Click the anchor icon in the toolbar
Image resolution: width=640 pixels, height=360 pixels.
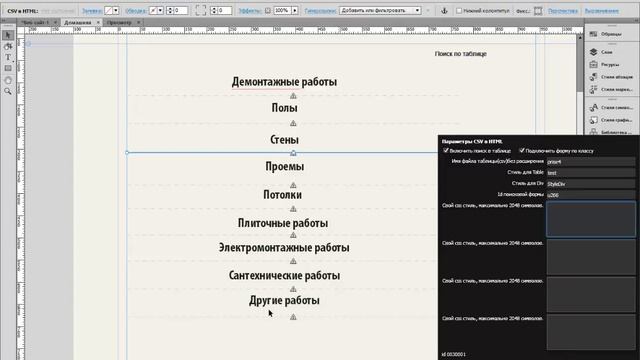click(444, 11)
